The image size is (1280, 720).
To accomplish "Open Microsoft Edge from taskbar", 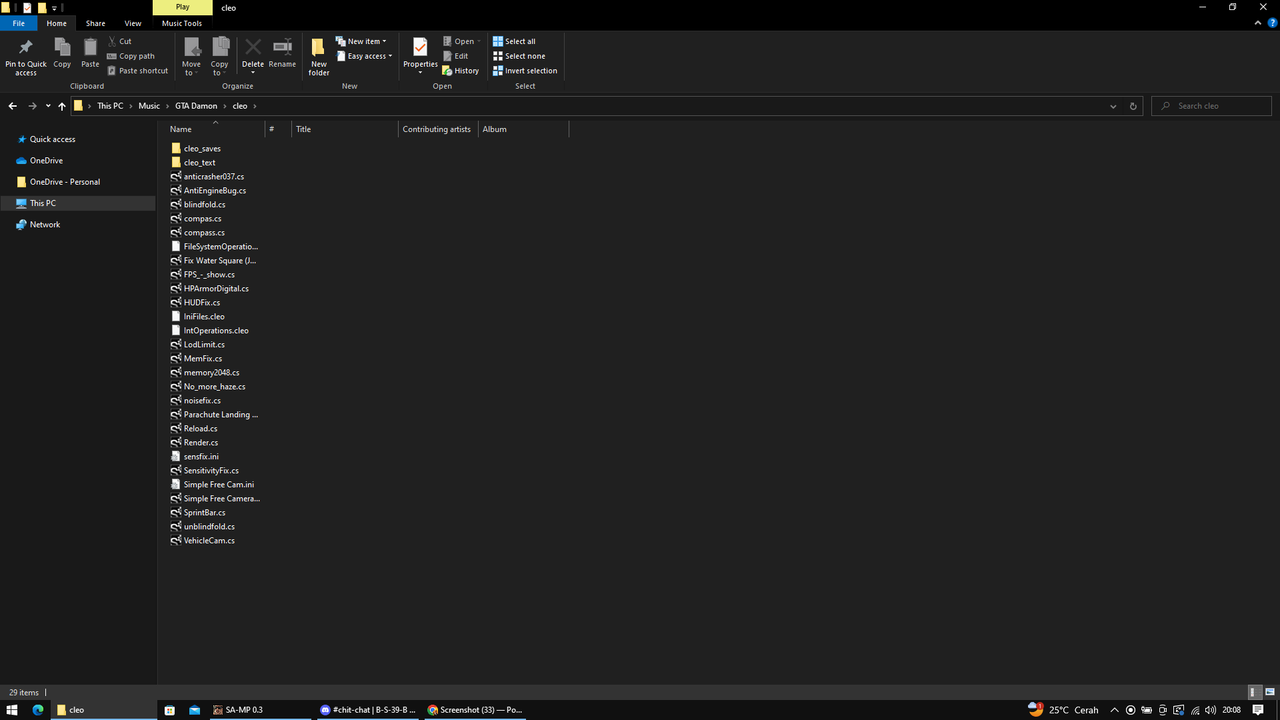I will [x=38, y=710].
